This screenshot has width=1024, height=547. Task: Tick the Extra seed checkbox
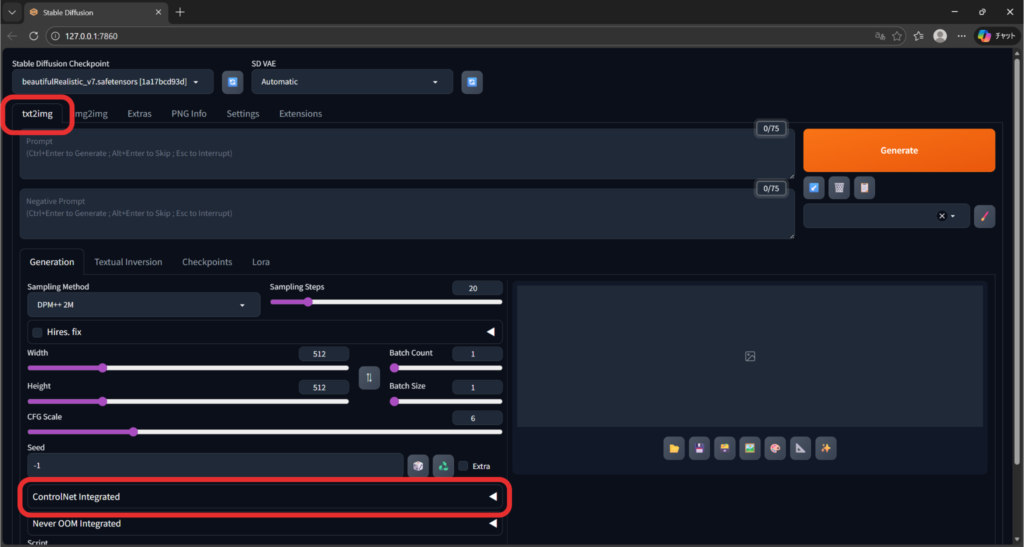click(x=463, y=466)
